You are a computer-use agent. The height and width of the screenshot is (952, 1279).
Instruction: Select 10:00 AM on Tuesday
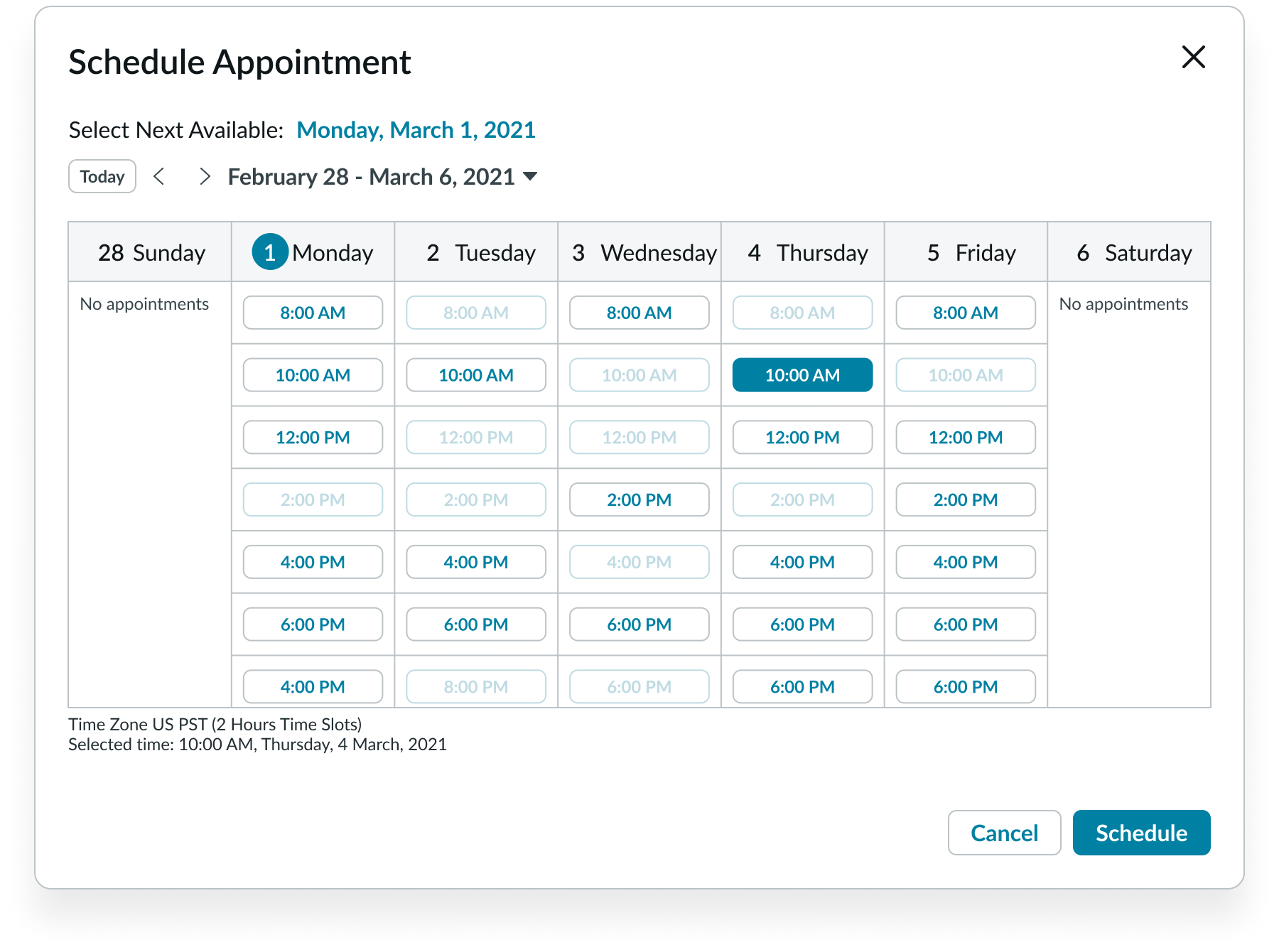(475, 375)
